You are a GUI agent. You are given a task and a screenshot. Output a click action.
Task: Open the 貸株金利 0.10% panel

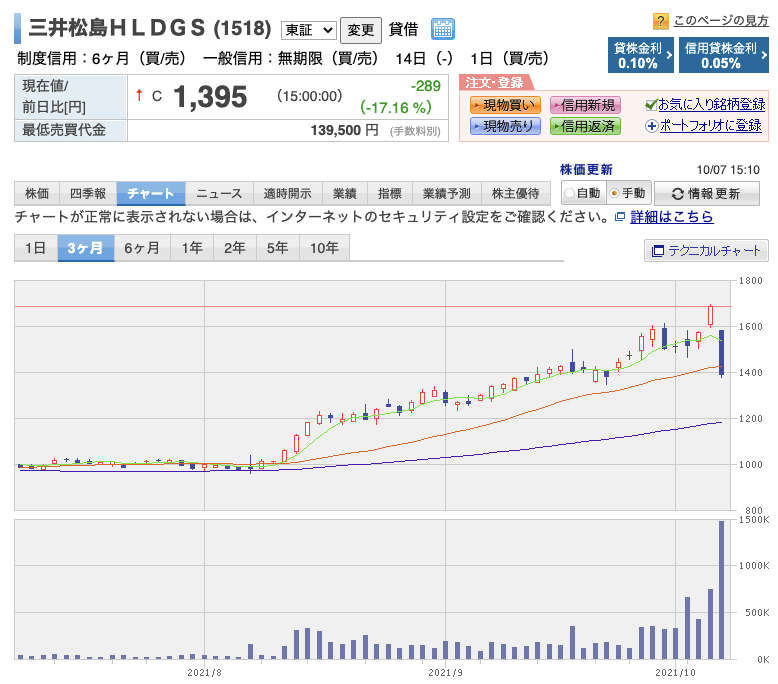pyautogui.click(x=641, y=55)
